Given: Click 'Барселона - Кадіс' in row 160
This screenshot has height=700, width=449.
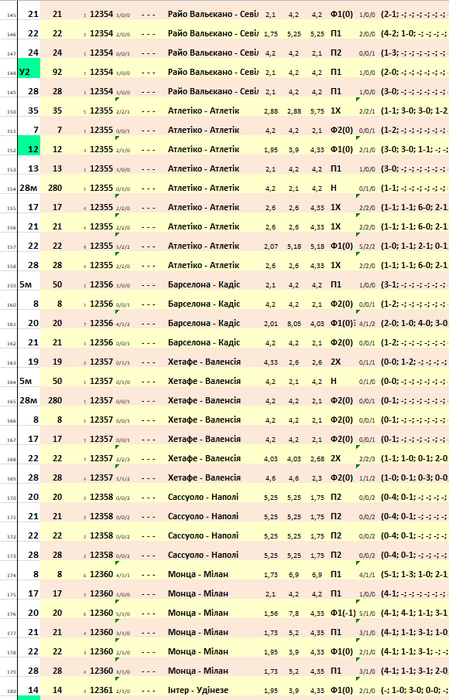Looking at the screenshot, I should pyautogui.click(x=204, y=304).
